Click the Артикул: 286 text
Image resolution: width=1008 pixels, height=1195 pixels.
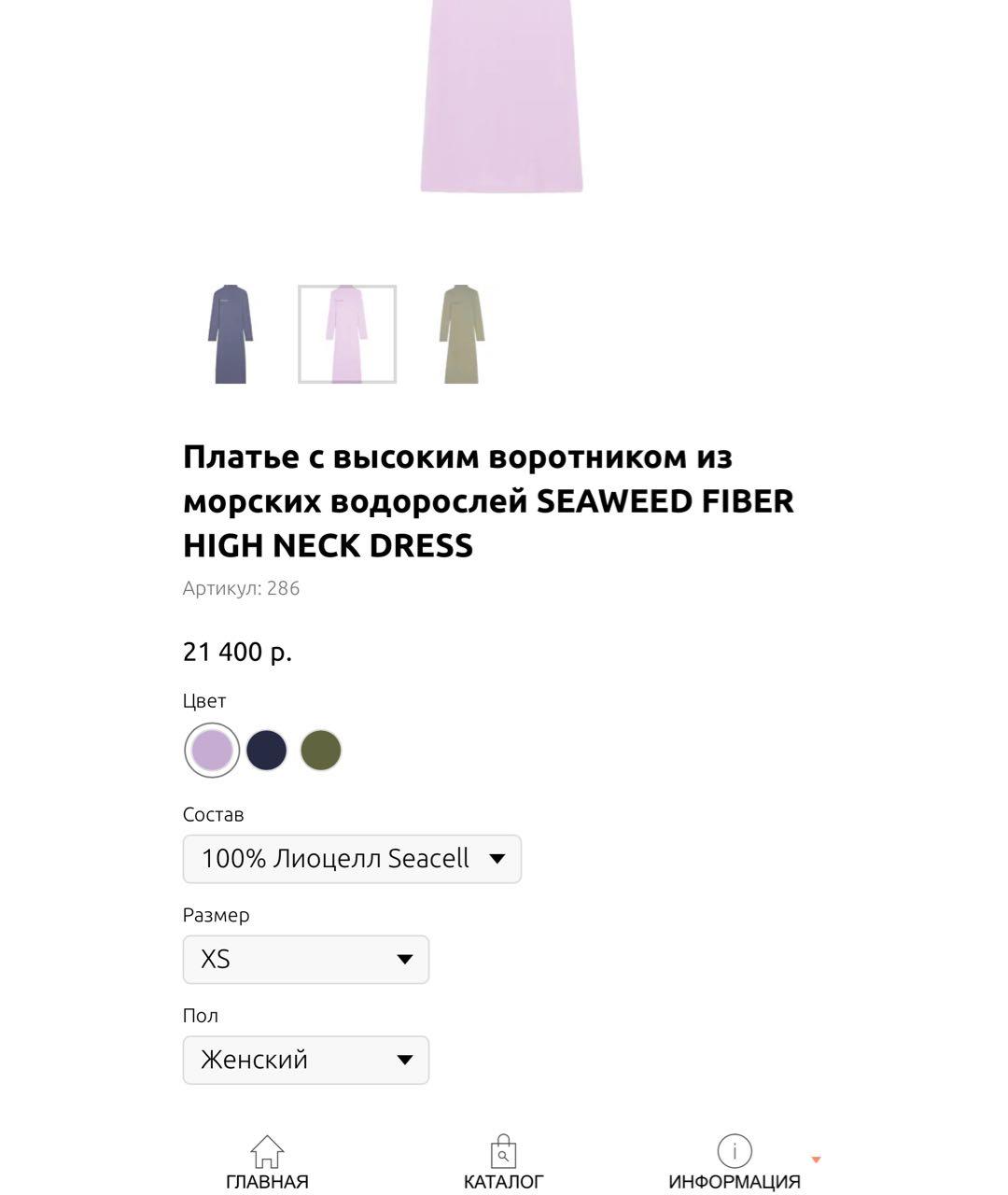[242, 588]
